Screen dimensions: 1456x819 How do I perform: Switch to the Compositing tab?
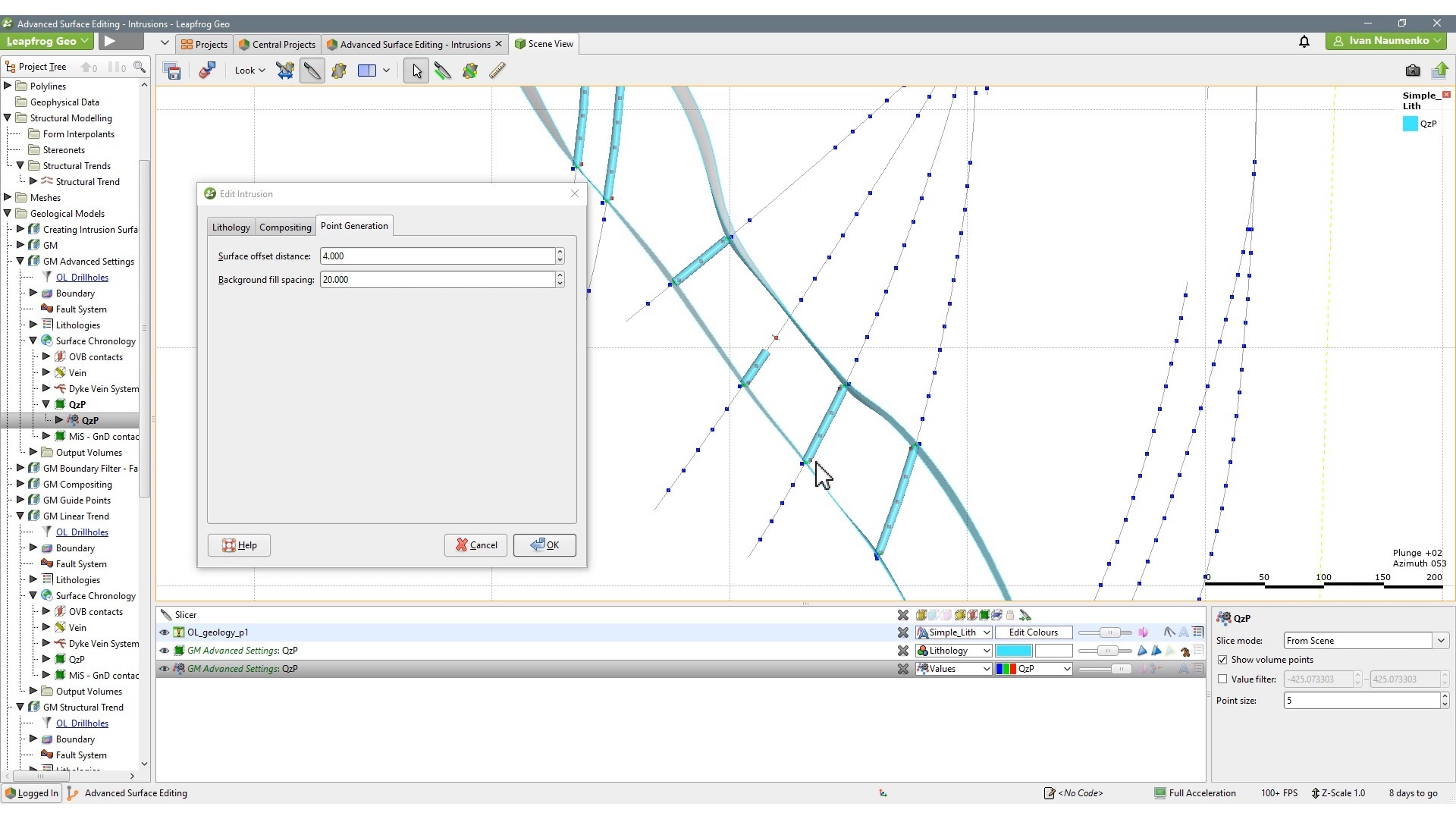[285, 226]
